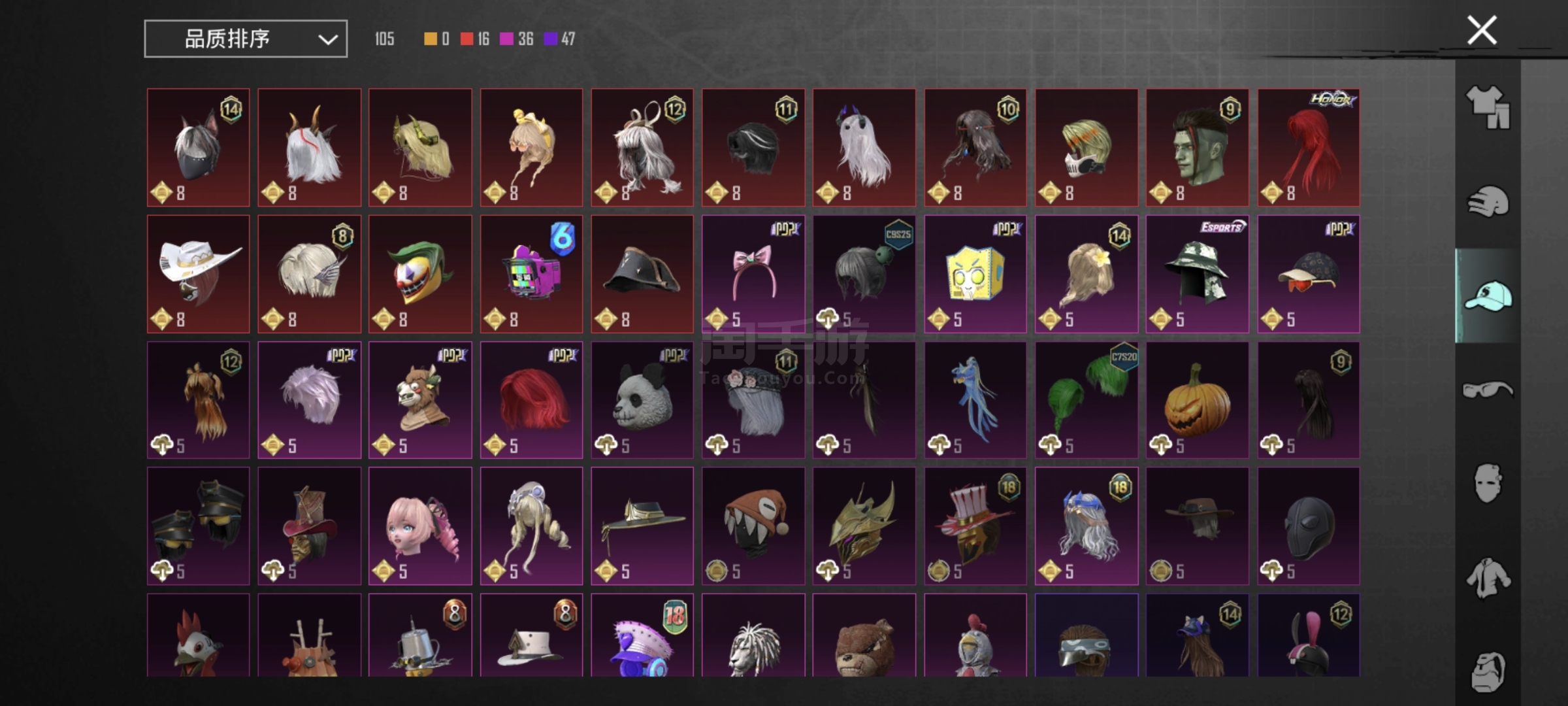Close the inventory with the X icon

(x=1482, y=30)
